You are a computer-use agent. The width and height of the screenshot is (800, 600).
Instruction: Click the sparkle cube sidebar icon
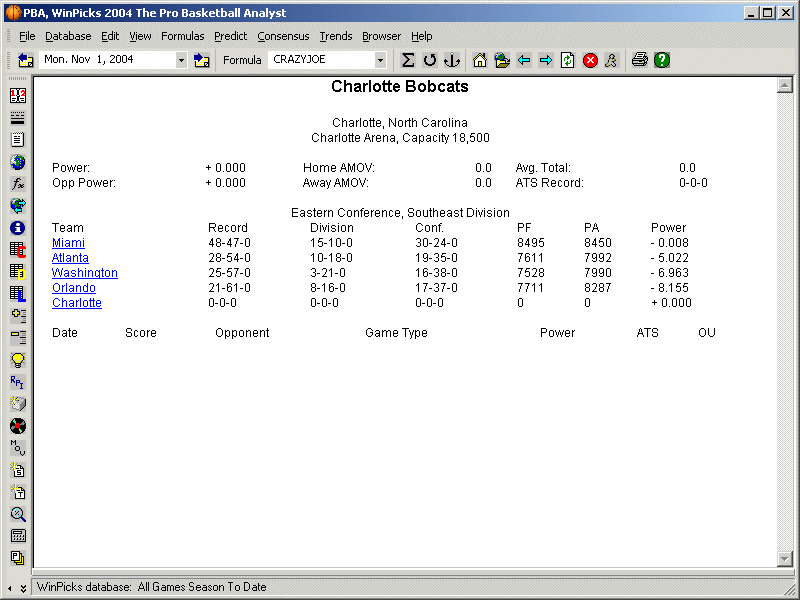coord(18,404)
